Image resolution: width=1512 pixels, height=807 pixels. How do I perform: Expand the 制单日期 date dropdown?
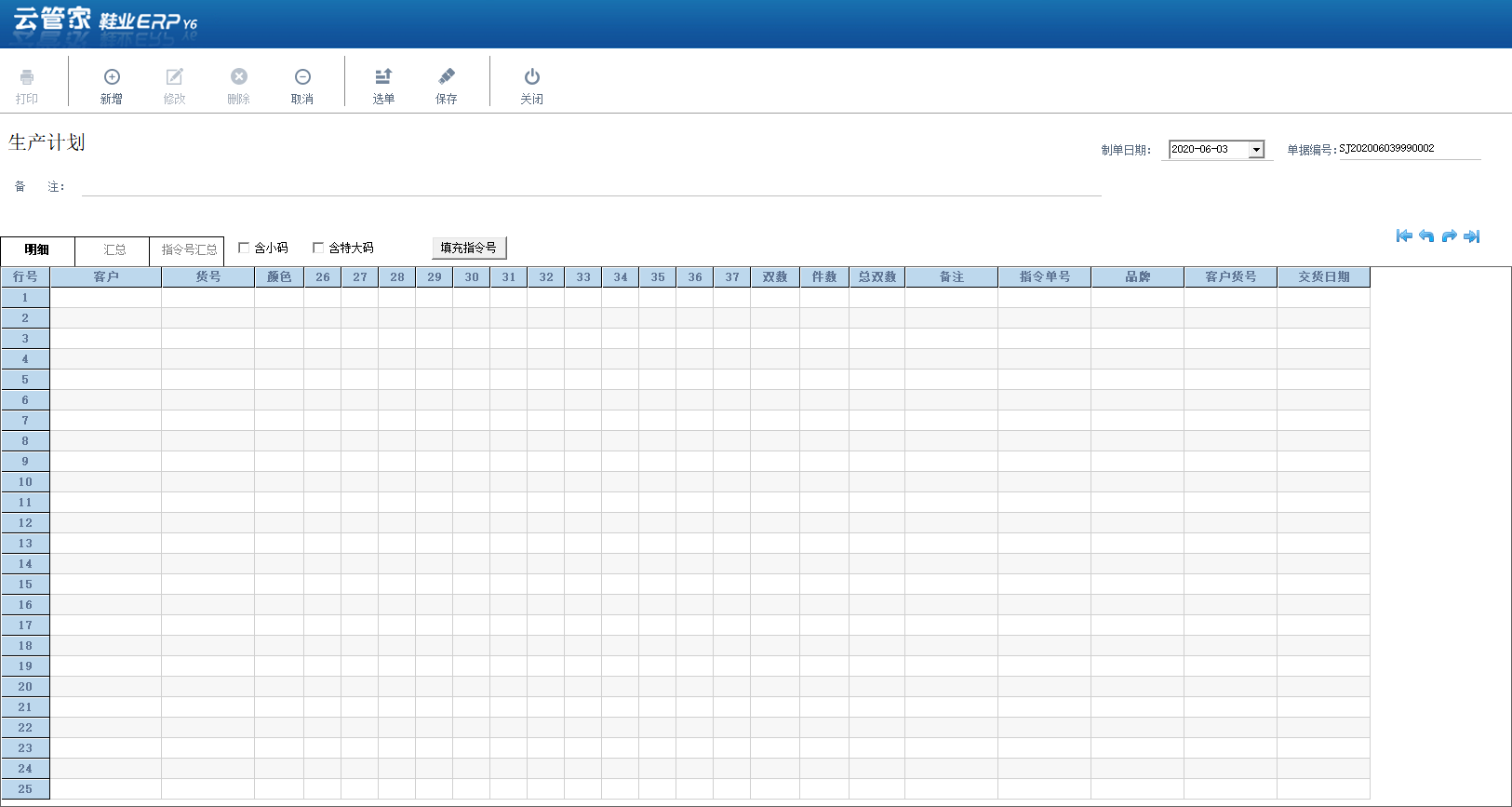(x=1256, y=150)
